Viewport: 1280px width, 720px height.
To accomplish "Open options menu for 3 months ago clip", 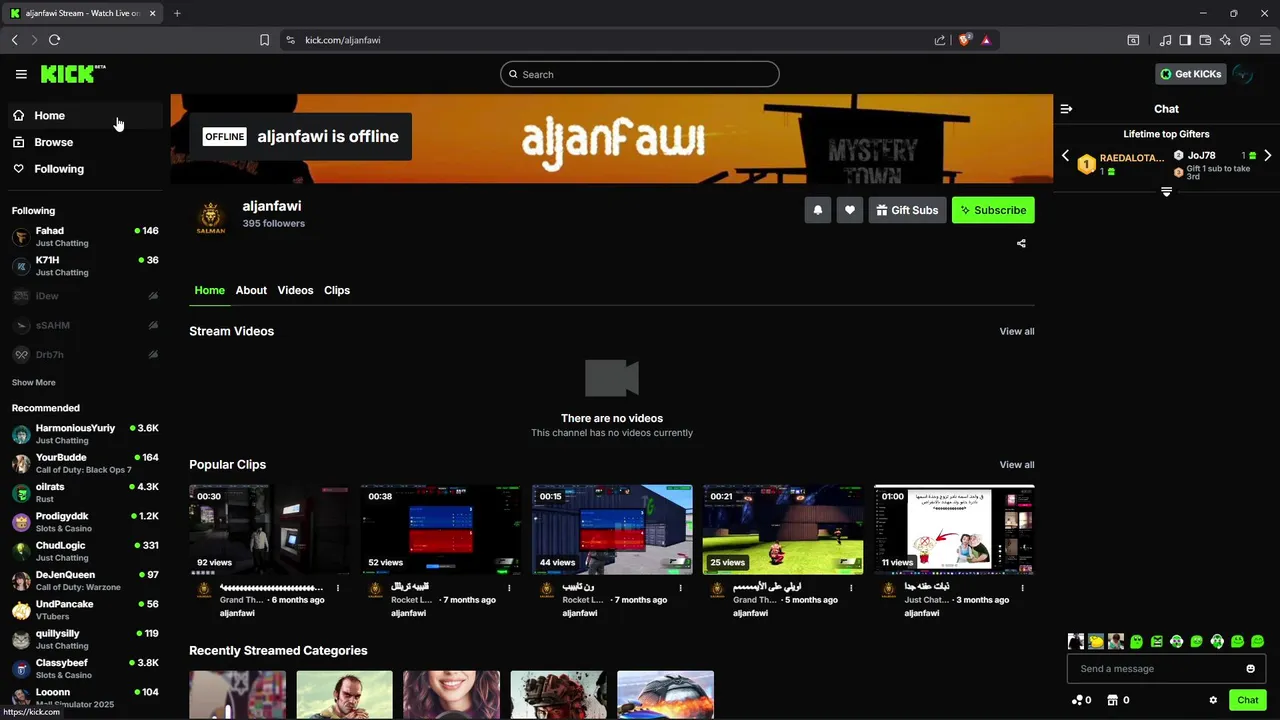I will [1023, 588].
